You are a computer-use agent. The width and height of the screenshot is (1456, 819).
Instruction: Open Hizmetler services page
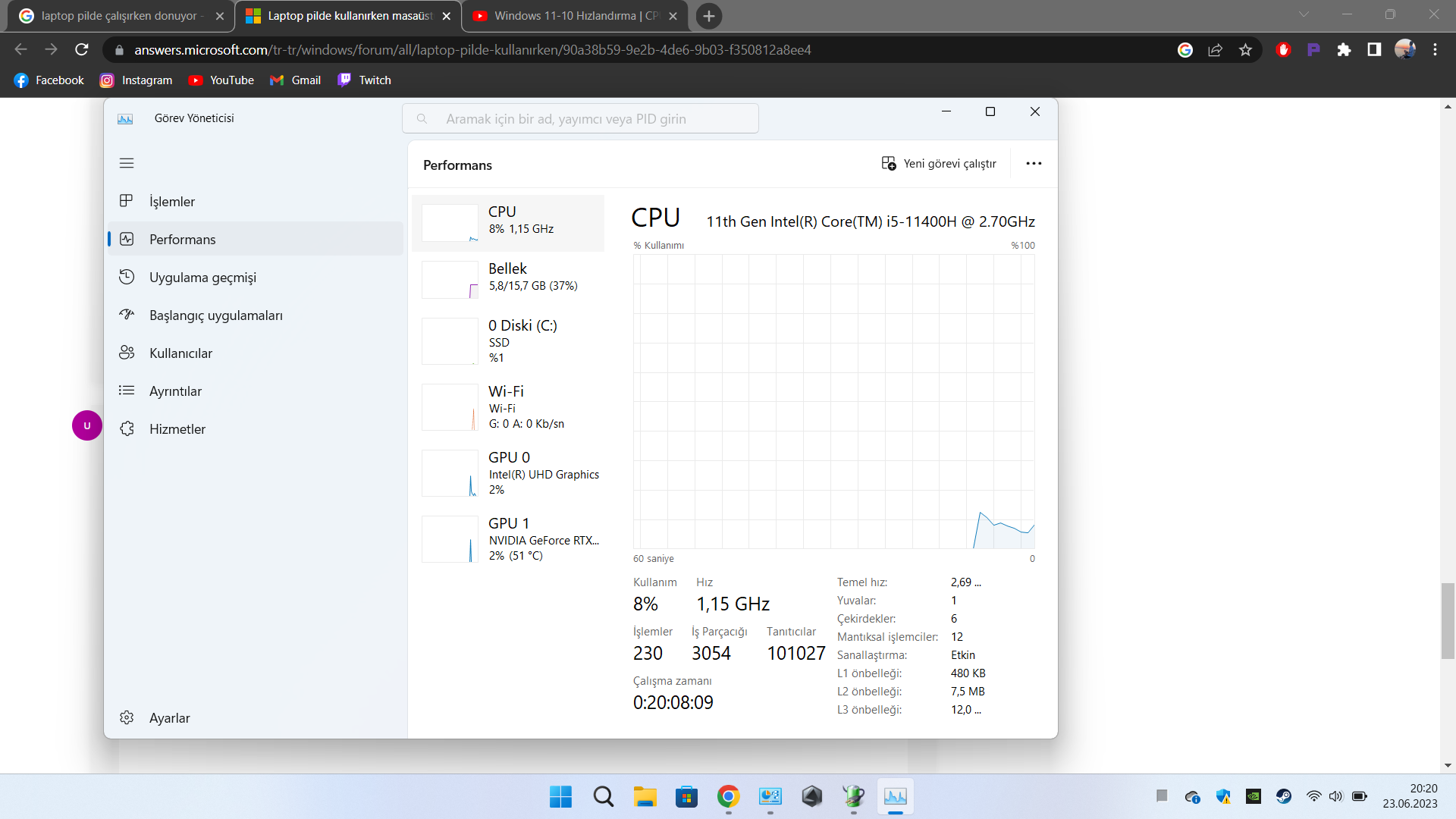coord(177,429)
